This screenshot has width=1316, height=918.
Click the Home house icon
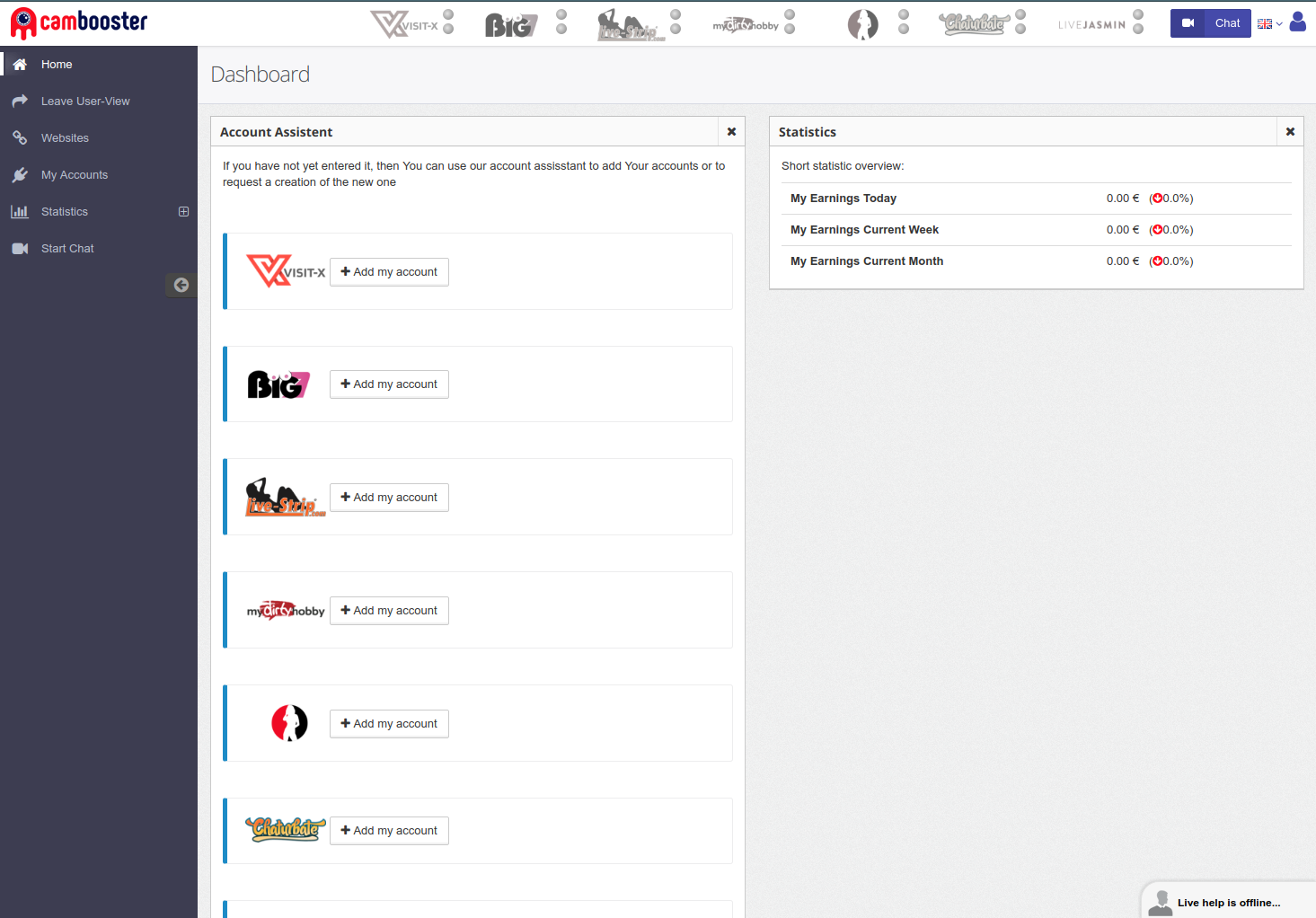[20, 65]
